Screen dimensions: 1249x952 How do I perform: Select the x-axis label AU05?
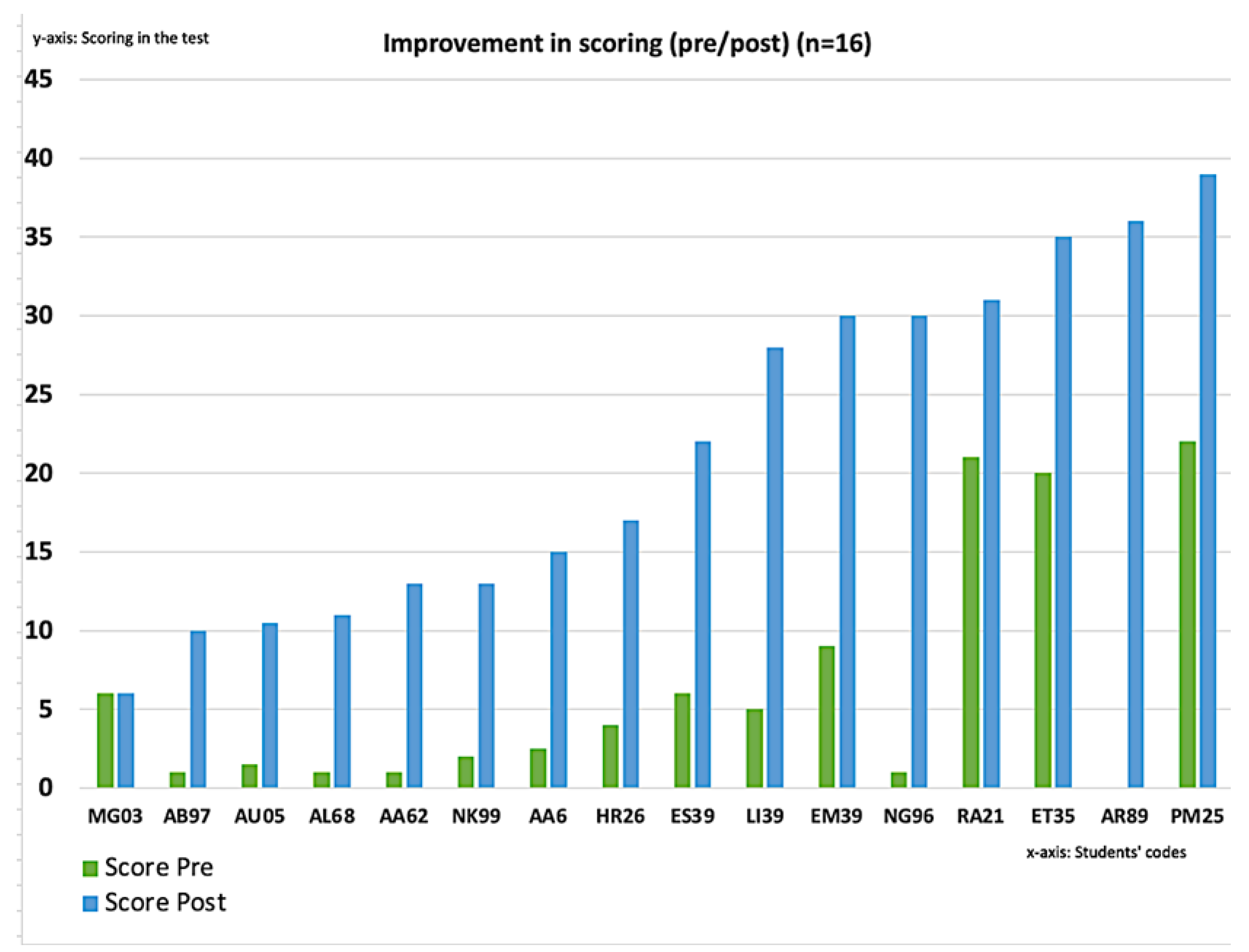pyautogui.click(x=260, y=817)
